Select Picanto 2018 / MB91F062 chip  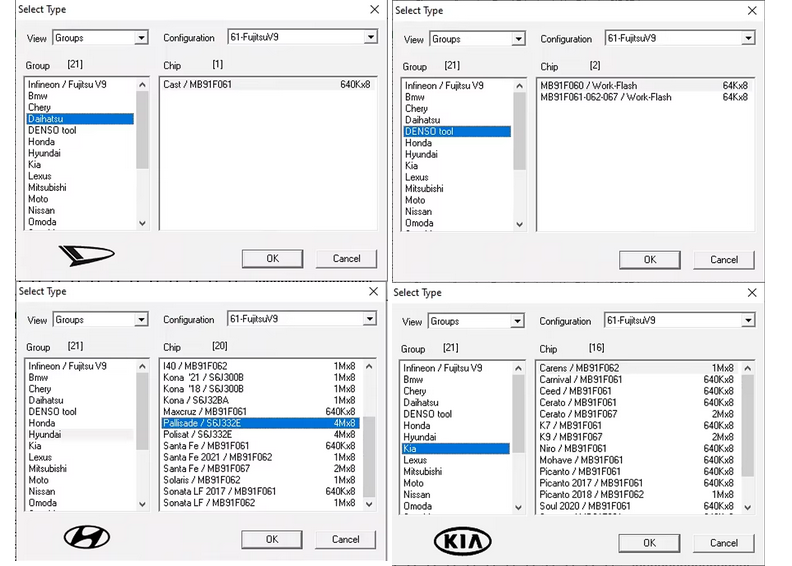pyautogui.click(x=592, y=494)
